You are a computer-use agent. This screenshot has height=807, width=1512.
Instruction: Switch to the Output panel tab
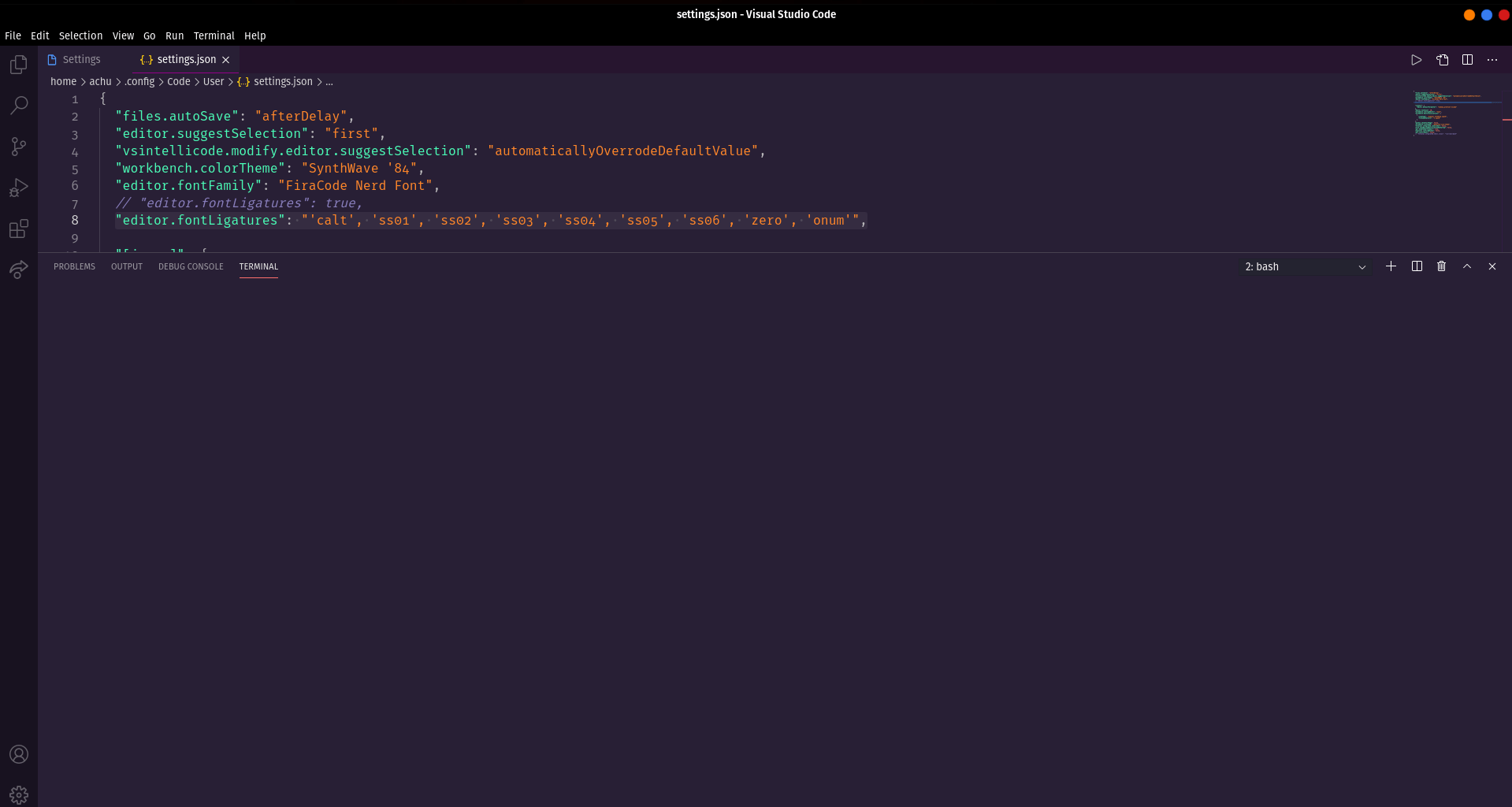(127, 266)
